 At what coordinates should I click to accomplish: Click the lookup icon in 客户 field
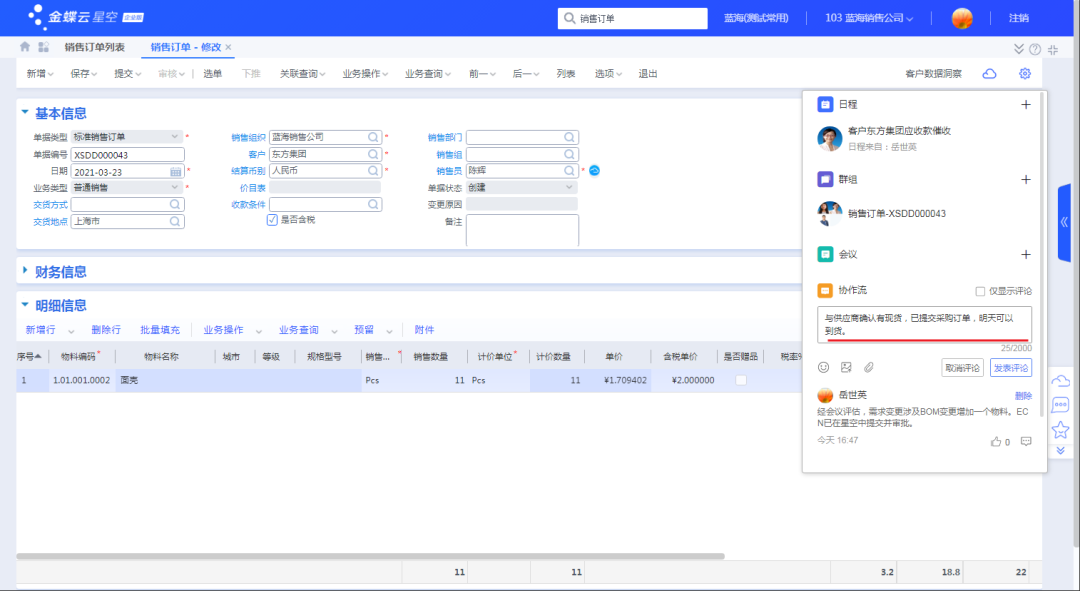point(373,154)
